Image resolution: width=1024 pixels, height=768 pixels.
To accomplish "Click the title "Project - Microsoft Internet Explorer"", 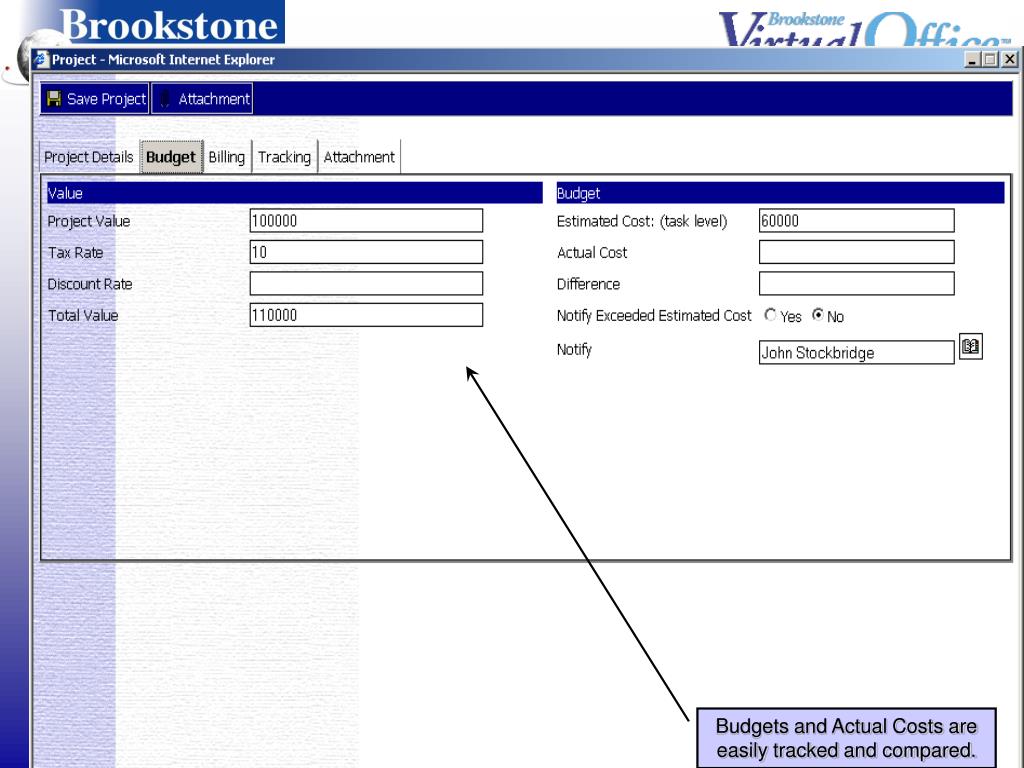I will coord(163,59).
